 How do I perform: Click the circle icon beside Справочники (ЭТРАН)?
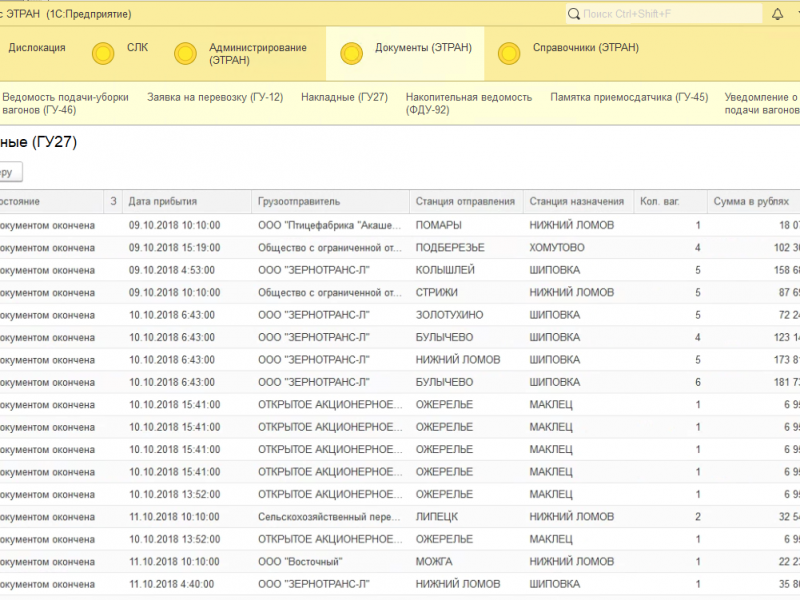[509, 53]
